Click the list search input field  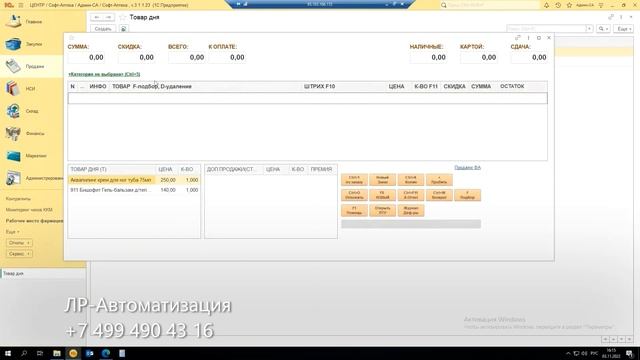tap(547, 29)
